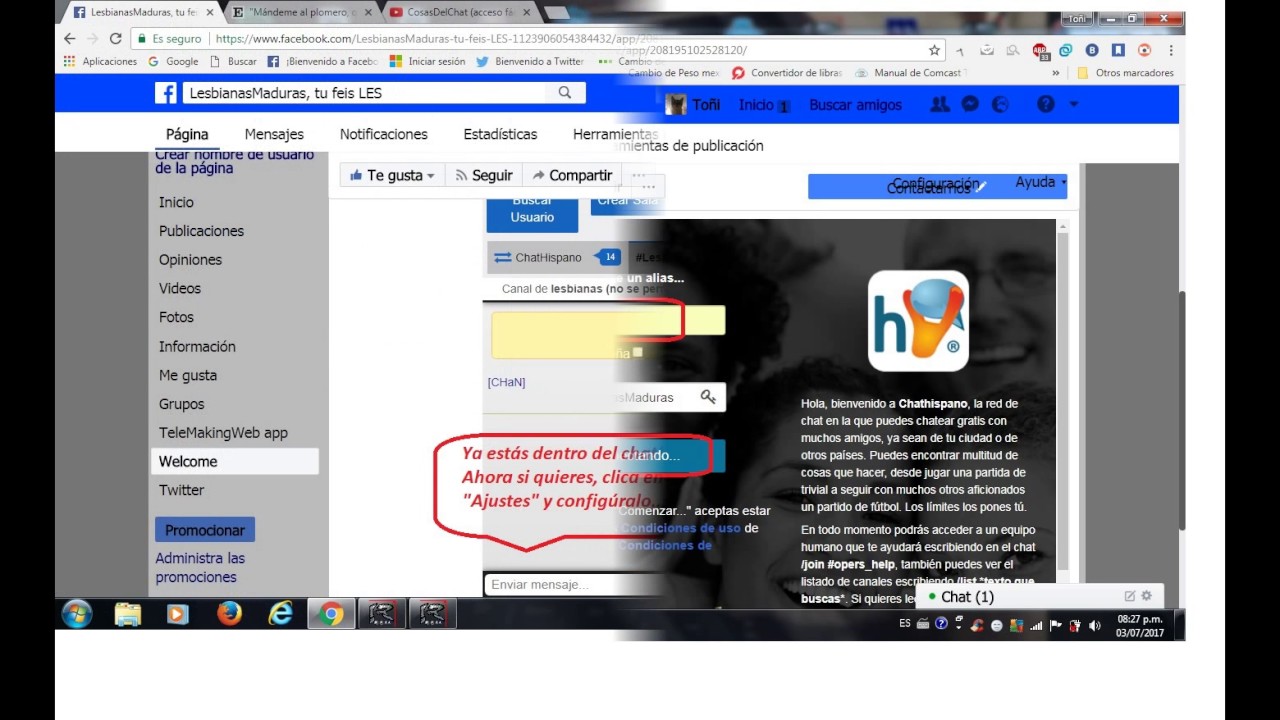Viewport: 1280px width, 720px height.
Task: Open Buscar amigos link
Action: click(855, 104)
